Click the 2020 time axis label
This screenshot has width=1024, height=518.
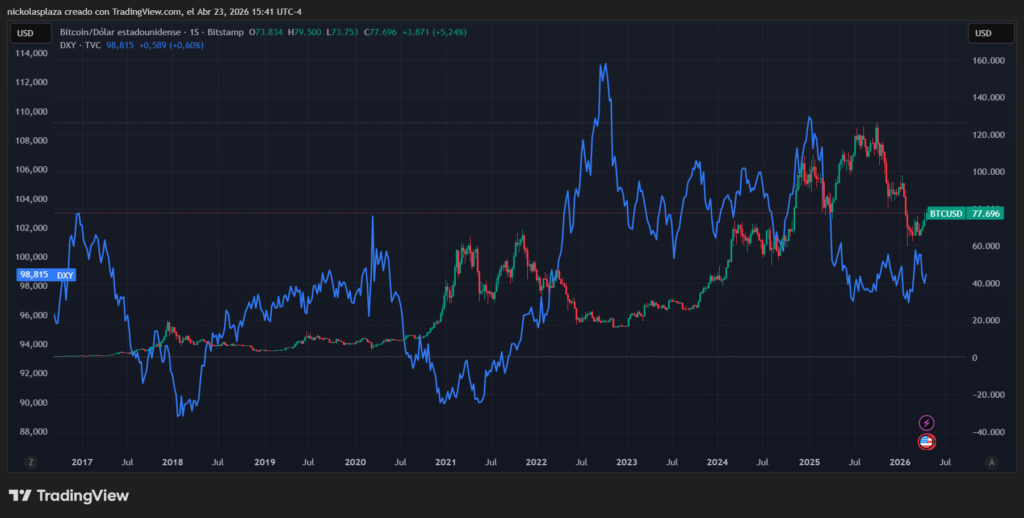[355, 462]
